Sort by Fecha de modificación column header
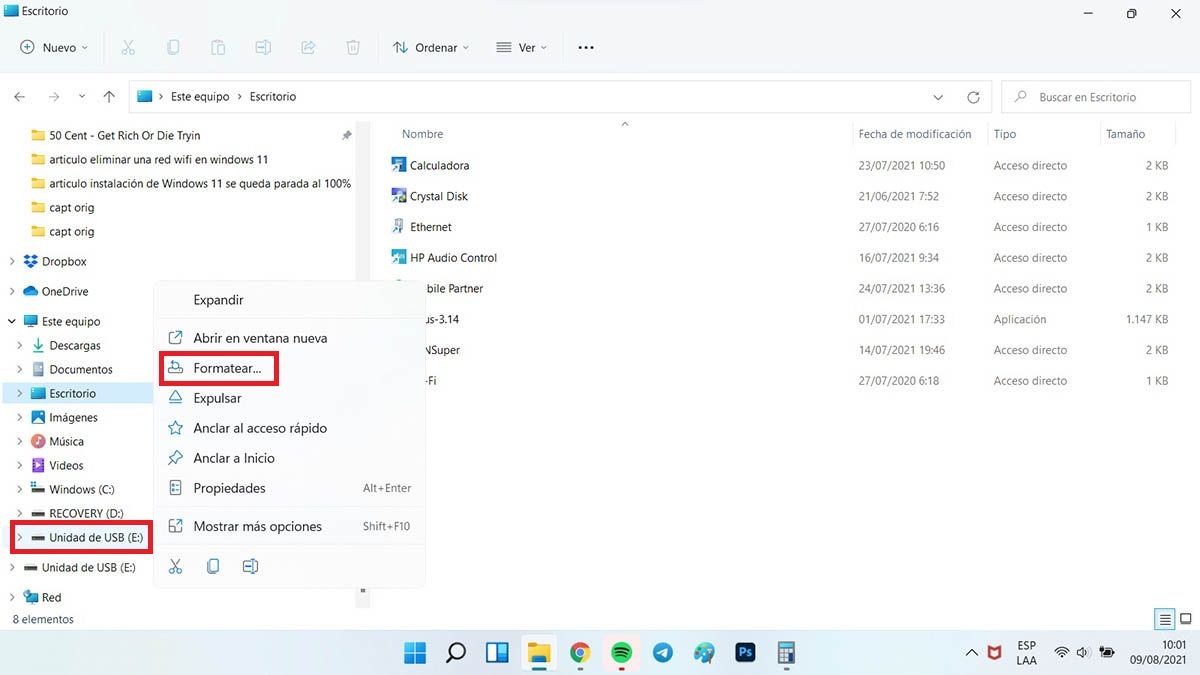Image resolution: width=1200 pixels, height=675 pixels. pos(914,134)
